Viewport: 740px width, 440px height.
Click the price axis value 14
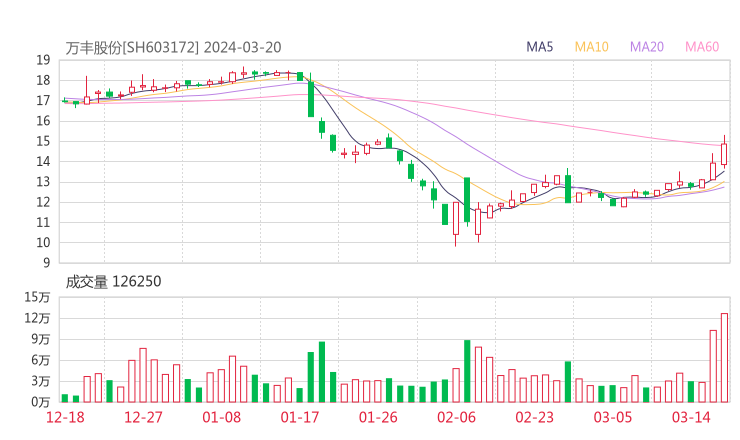pyautogui.click(x=43, y=161)
